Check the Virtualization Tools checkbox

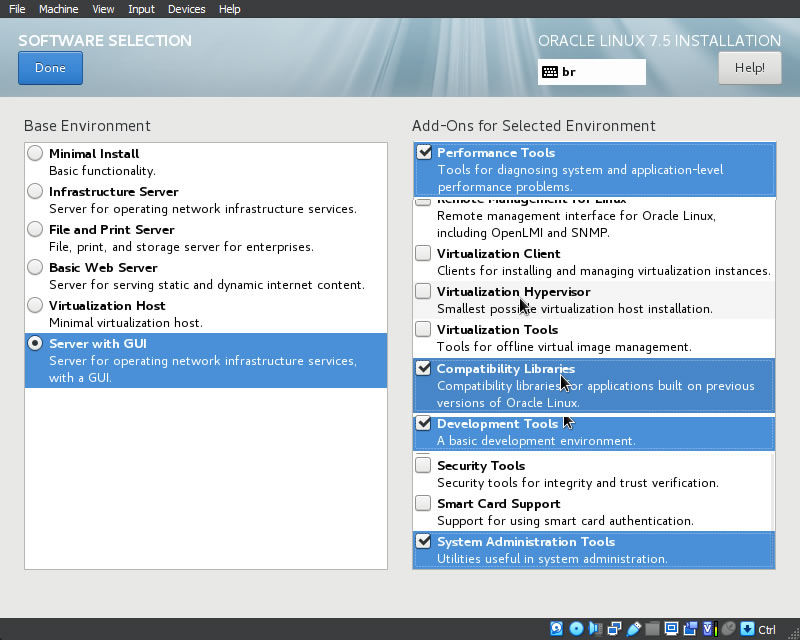click(423, 329)
